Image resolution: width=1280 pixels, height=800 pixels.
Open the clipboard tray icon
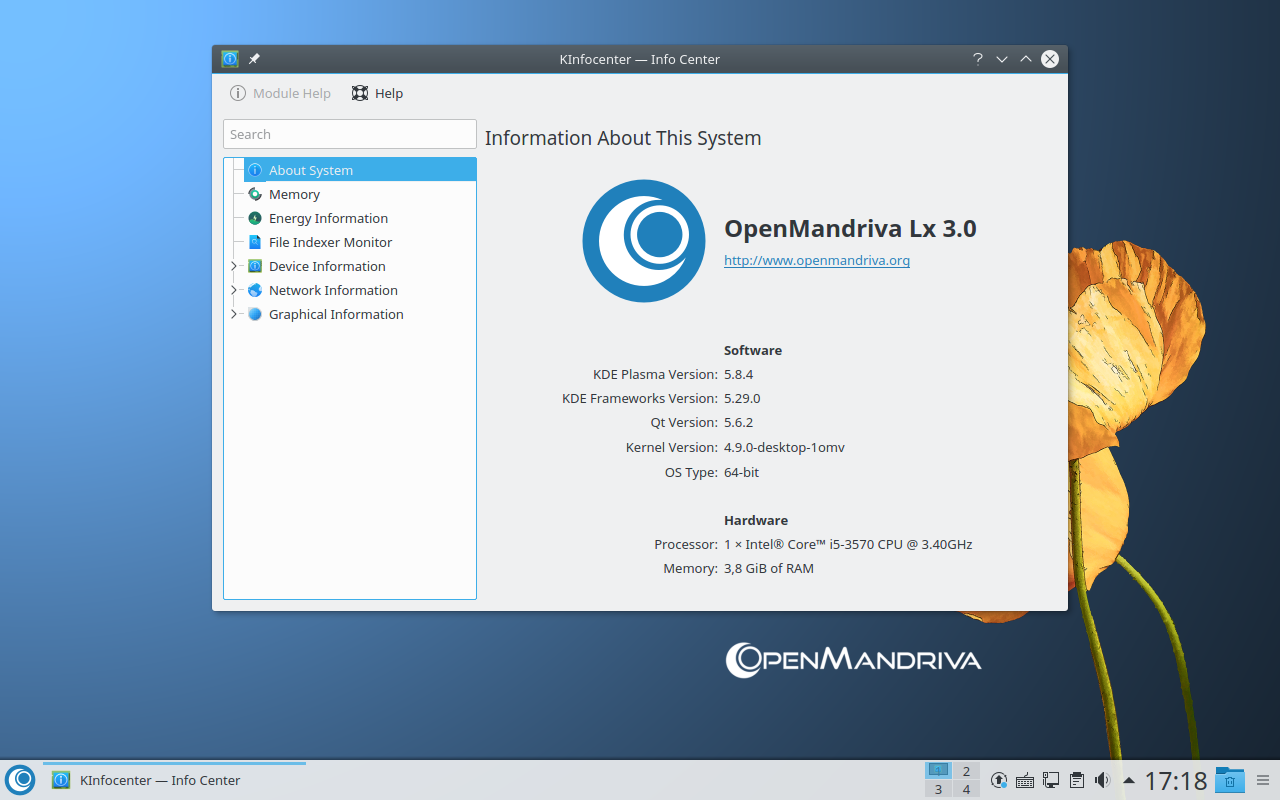point(1076,780)
